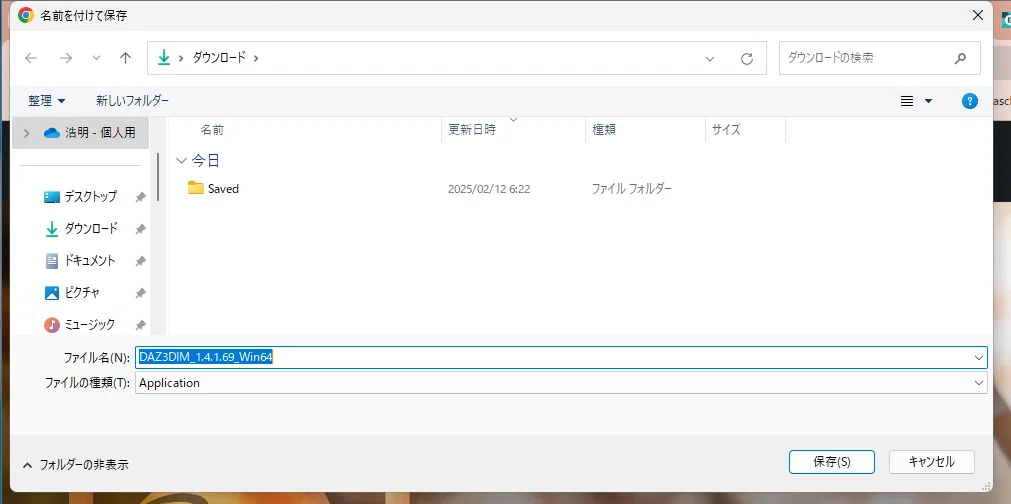Click the pin icon beside ピクチャ
The image size is (1011, 504).
140,293
